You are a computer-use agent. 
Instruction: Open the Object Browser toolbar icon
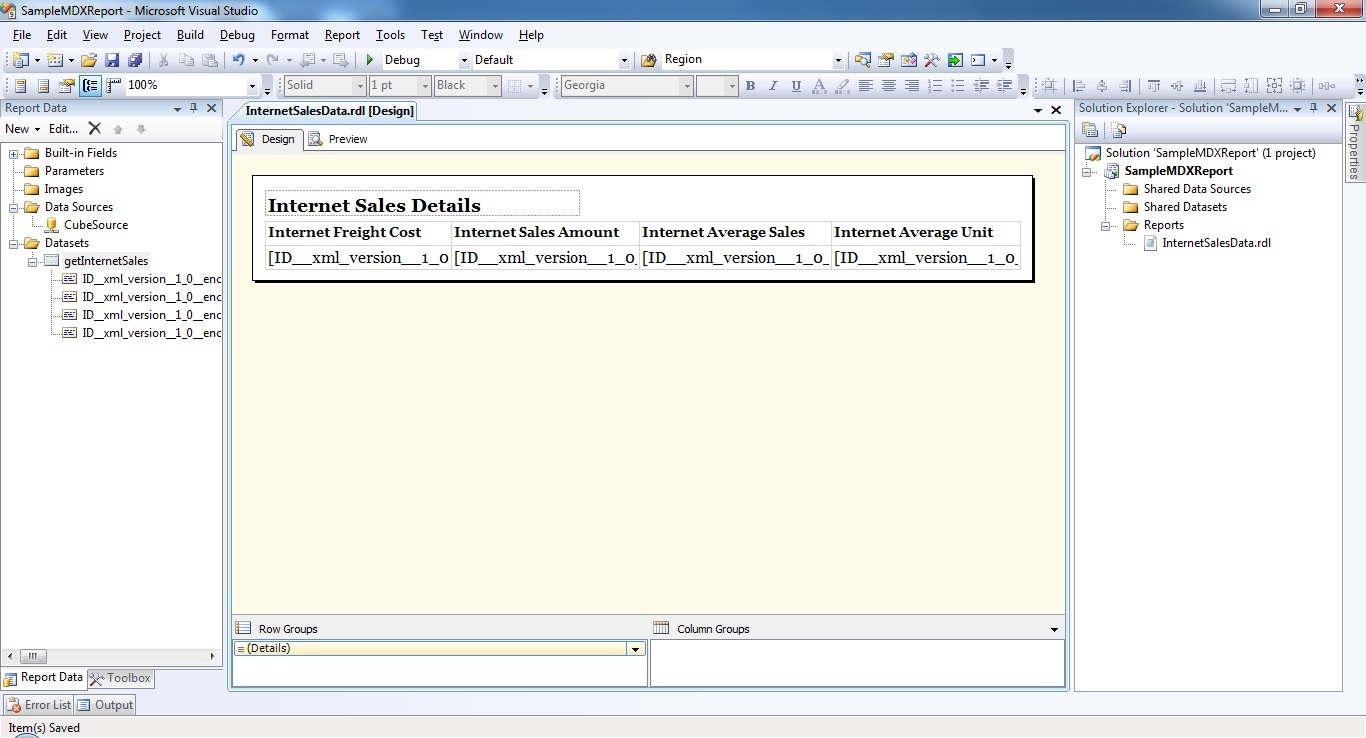(909, 60)
